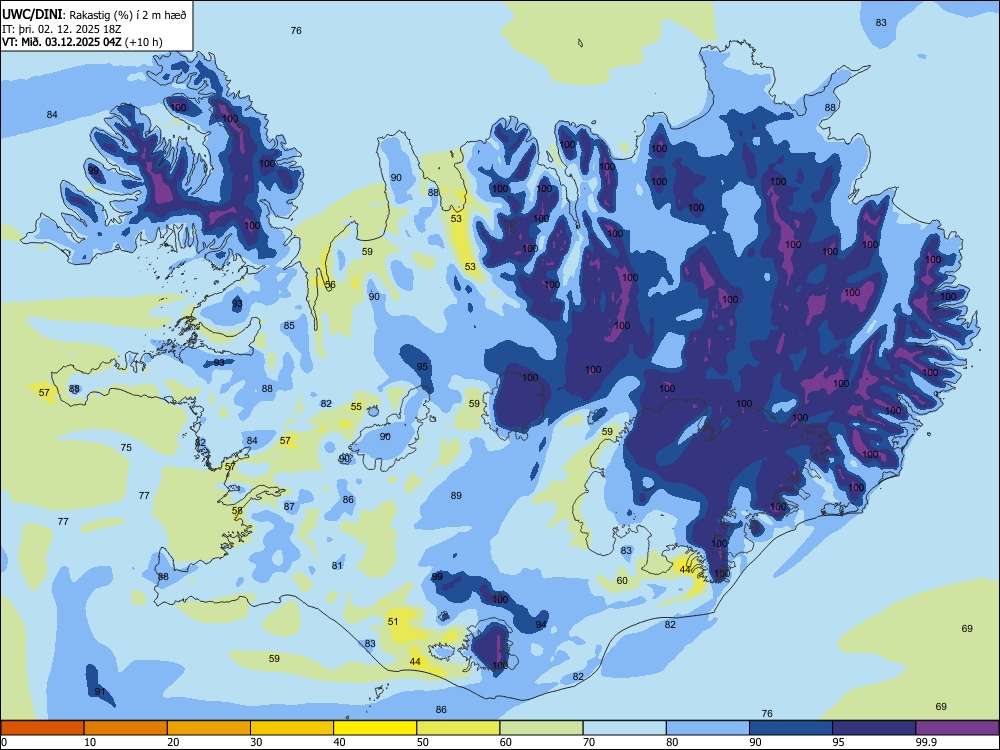Image resolution: width=1000 pixels, height=750 pixels.
Task: Click the '89' humidity value on the map
Action: tap(456, 496)
